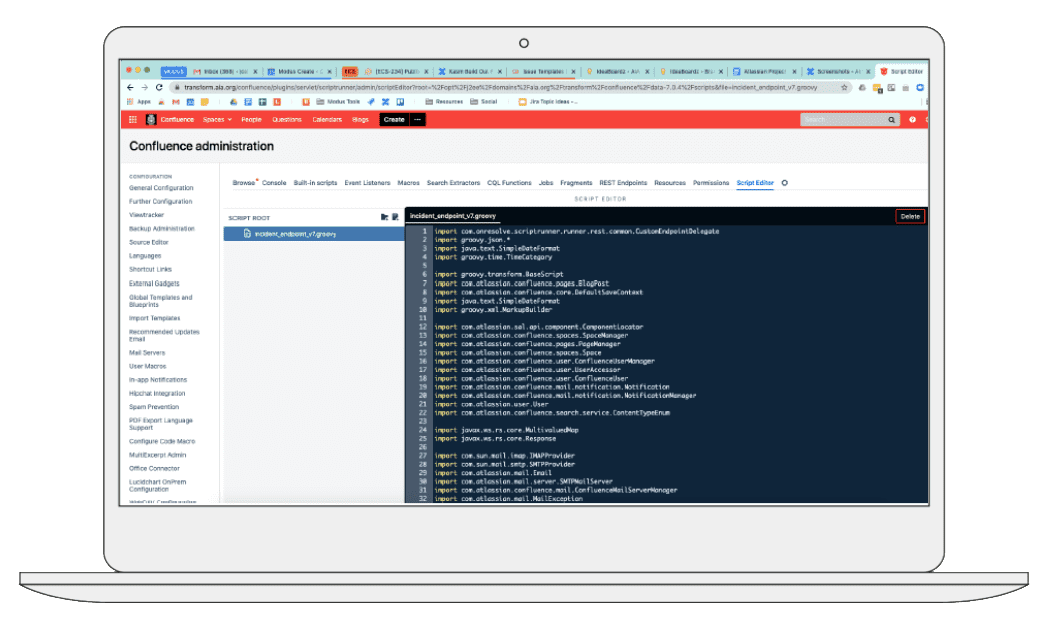The height and width of the screenshot is (624, 1062).
Task: Click code line 1 import CustomEndpointDelegate
Action: coord(576,232)
